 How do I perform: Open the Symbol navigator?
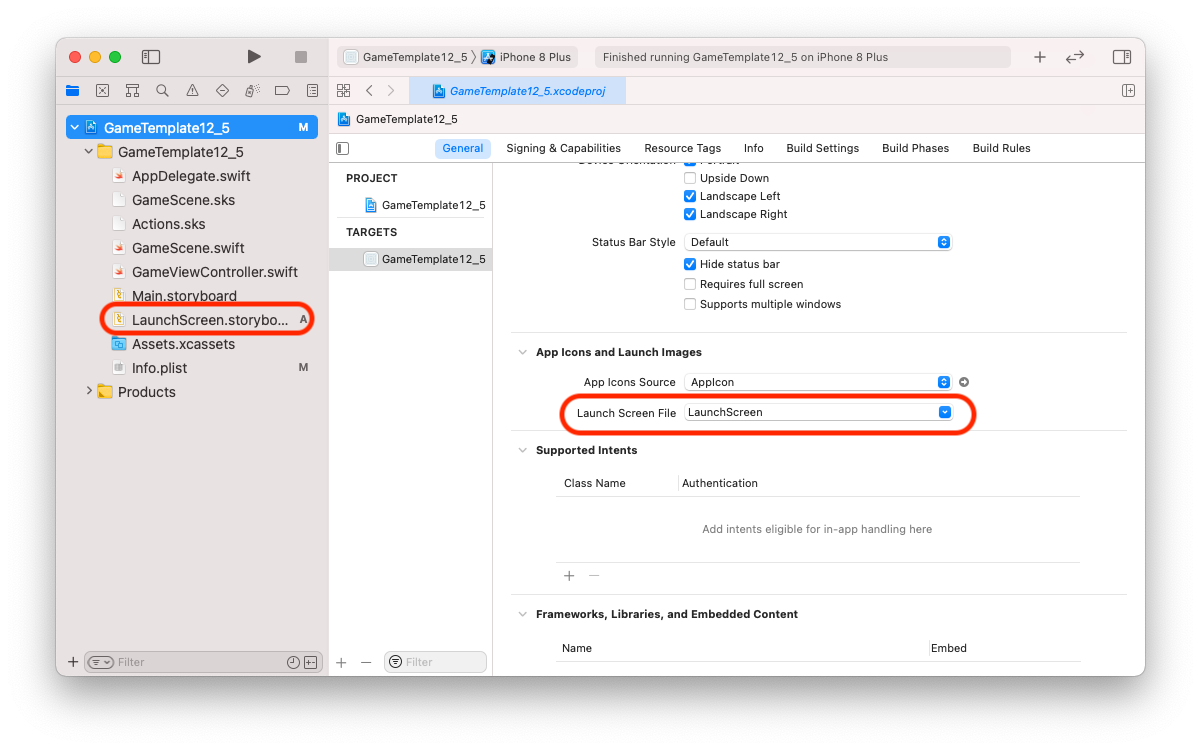click(x=132, y=90)
